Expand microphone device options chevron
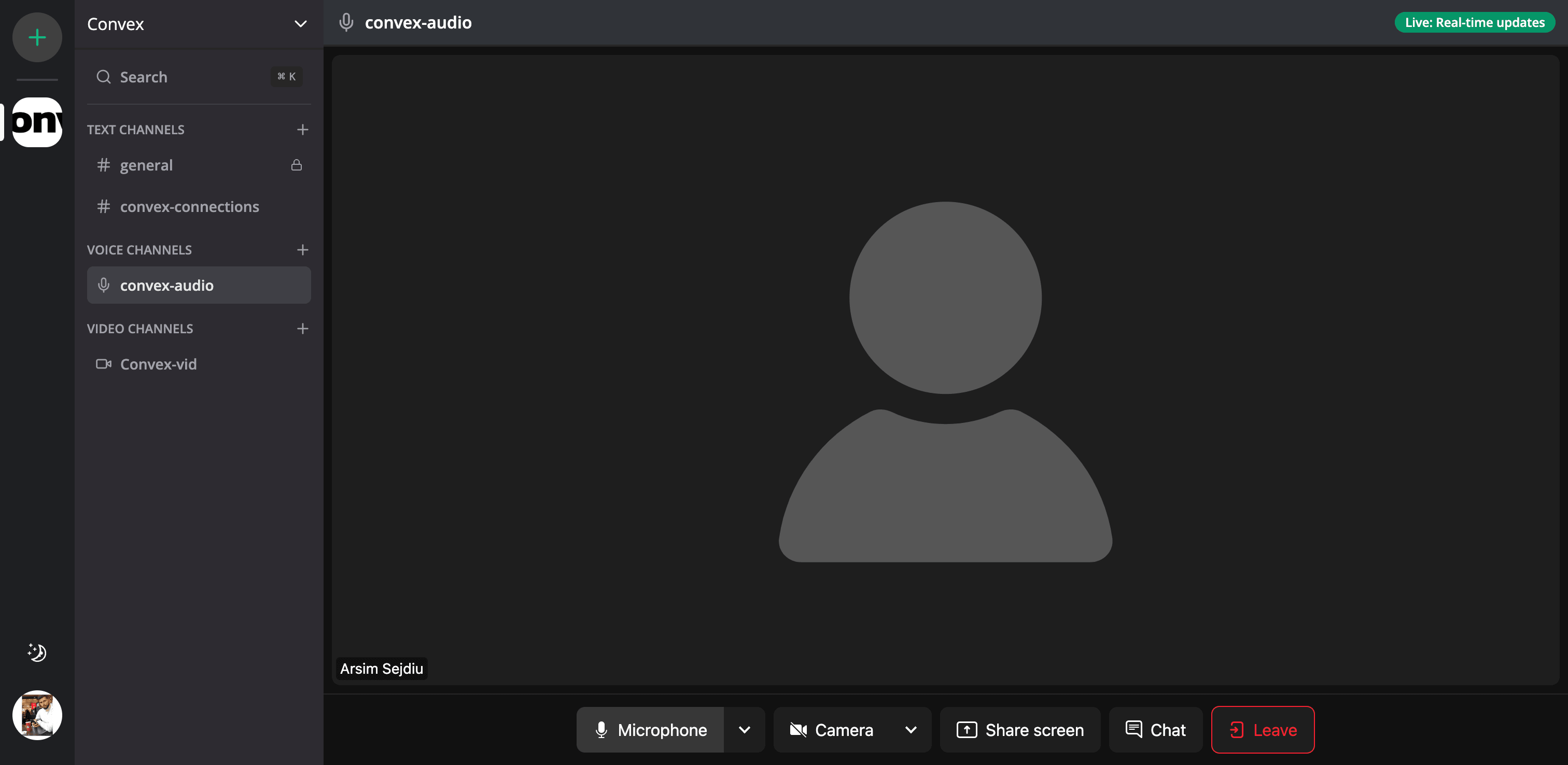 (745, 730)
